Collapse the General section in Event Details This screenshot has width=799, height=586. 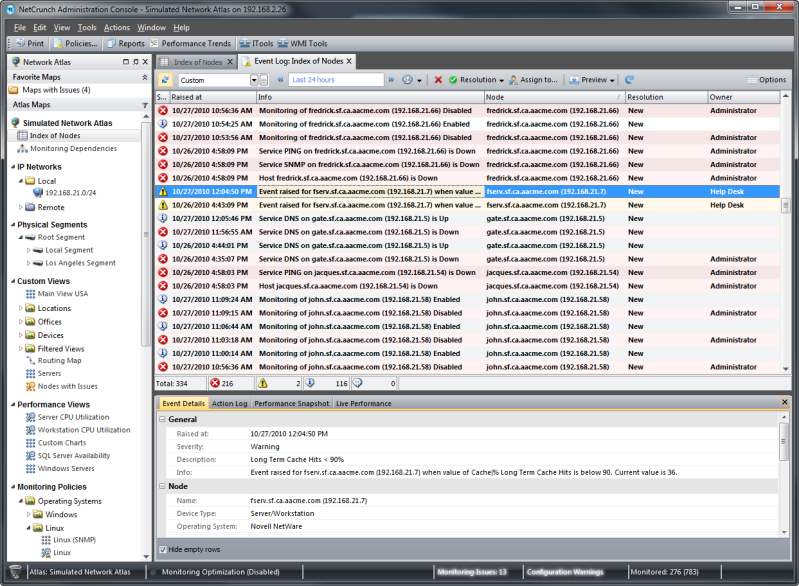point(162,419)
